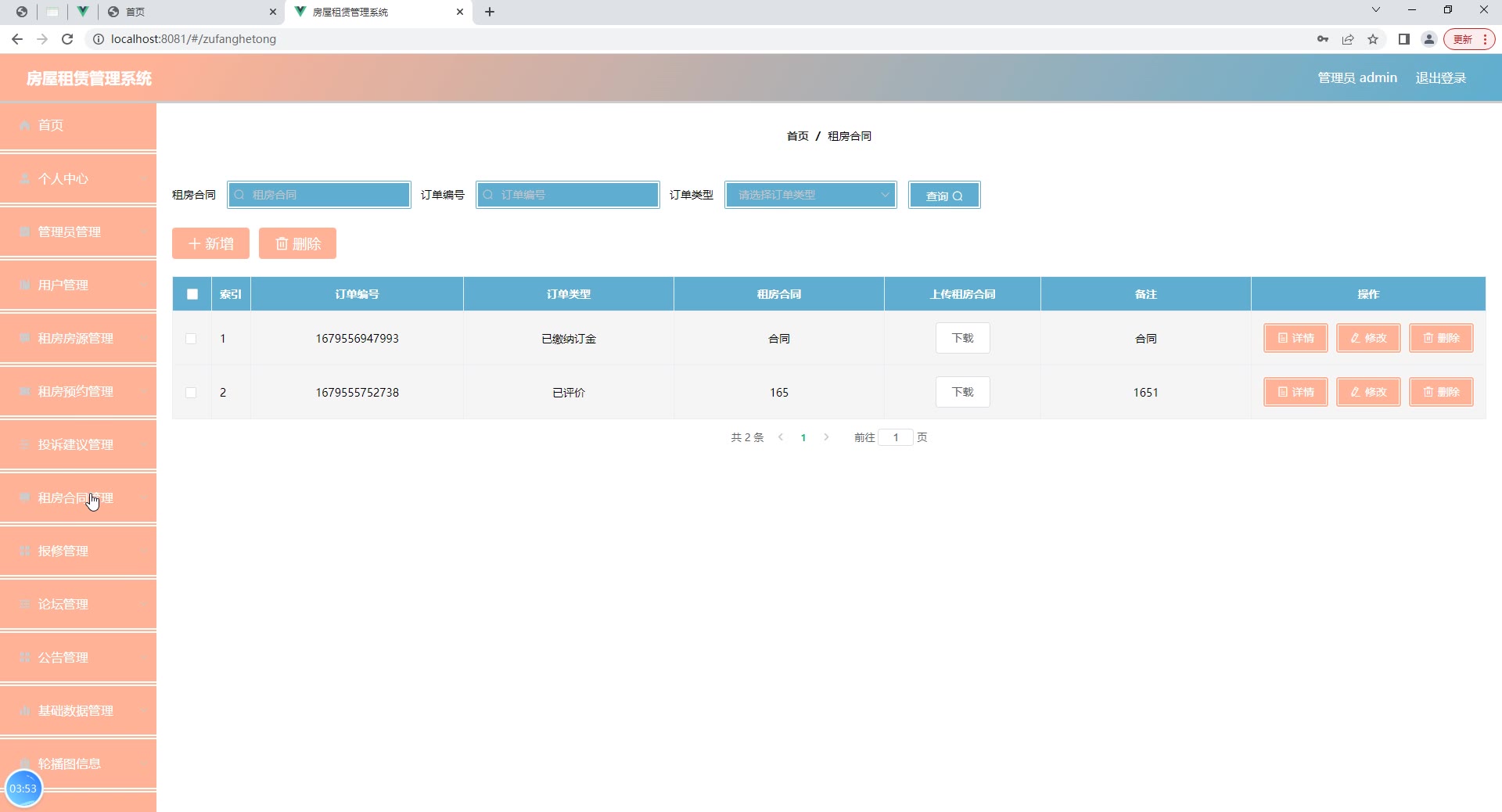Click the share page icon
Image resolution: width=1502 pixels, height=812 pixels.
coord(1348,39)
